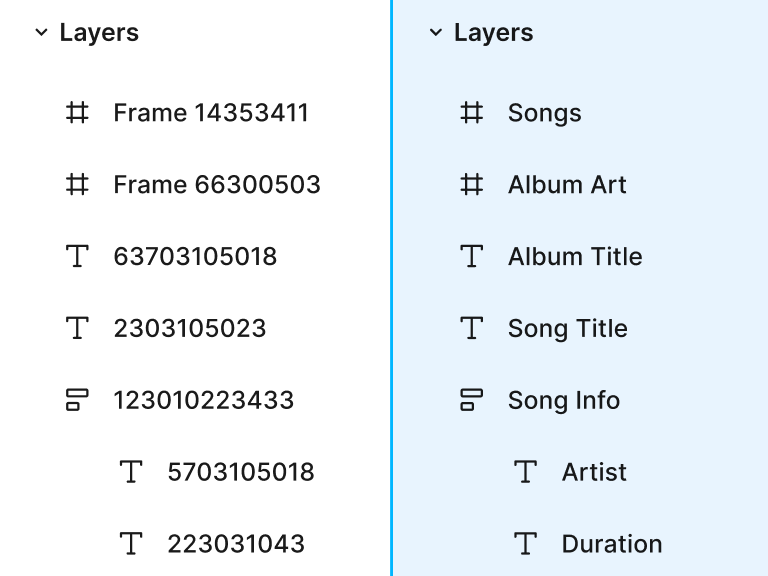
Task: Collapse the left Layers panel chevron
Action: tap(41, 33)
